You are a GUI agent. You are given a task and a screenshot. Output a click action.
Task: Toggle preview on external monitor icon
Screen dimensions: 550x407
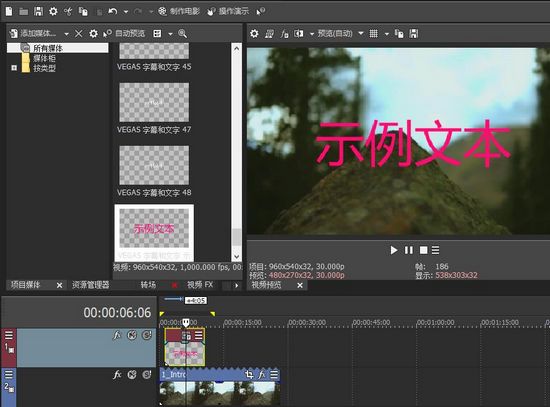269,34
